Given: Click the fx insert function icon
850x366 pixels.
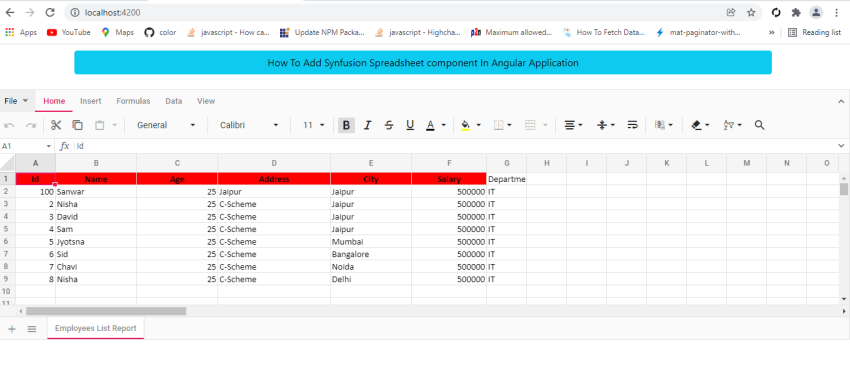Looking at the screenshot, I should pyautogui.click(x=65, y=146).
